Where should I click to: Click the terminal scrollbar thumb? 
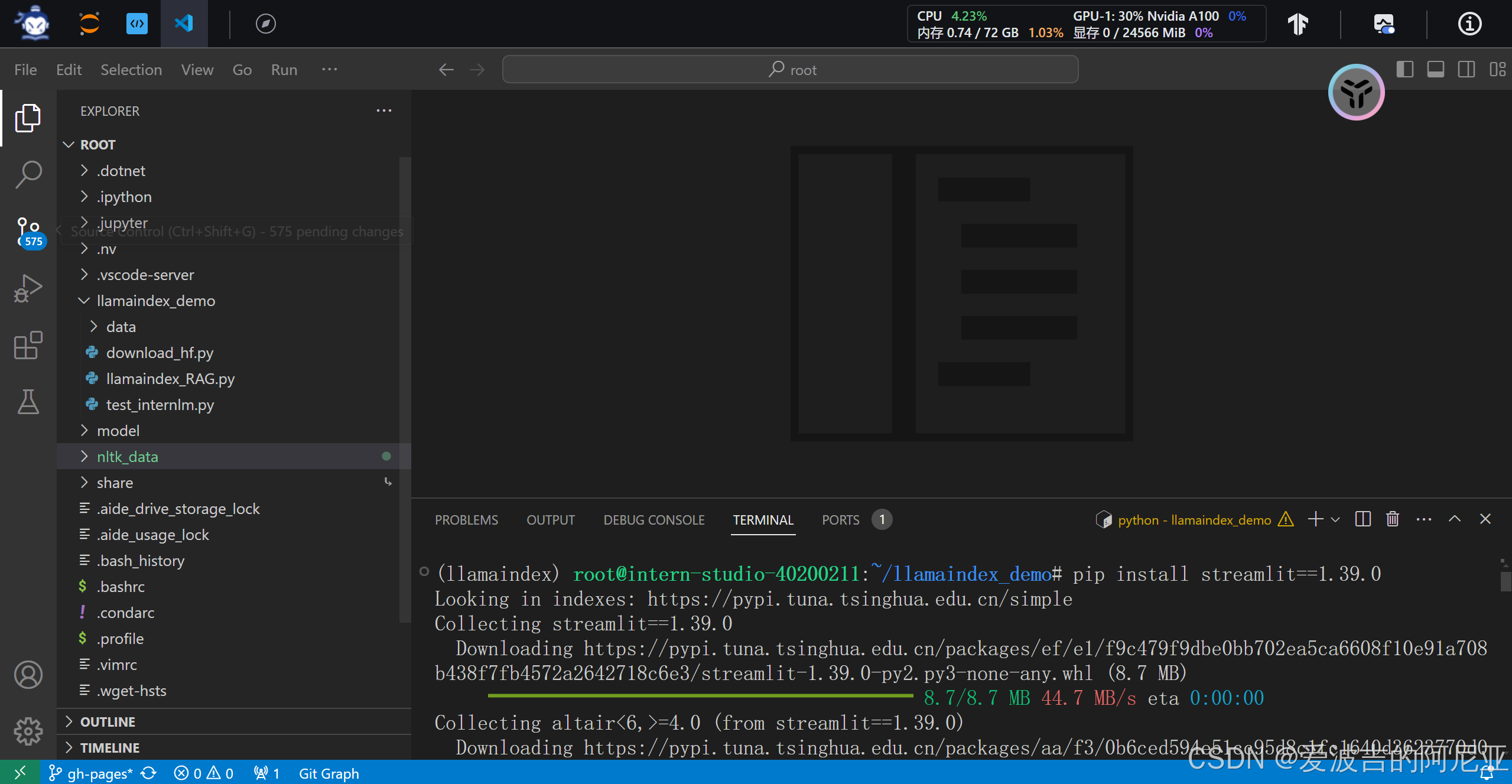tap(1505, 580)
